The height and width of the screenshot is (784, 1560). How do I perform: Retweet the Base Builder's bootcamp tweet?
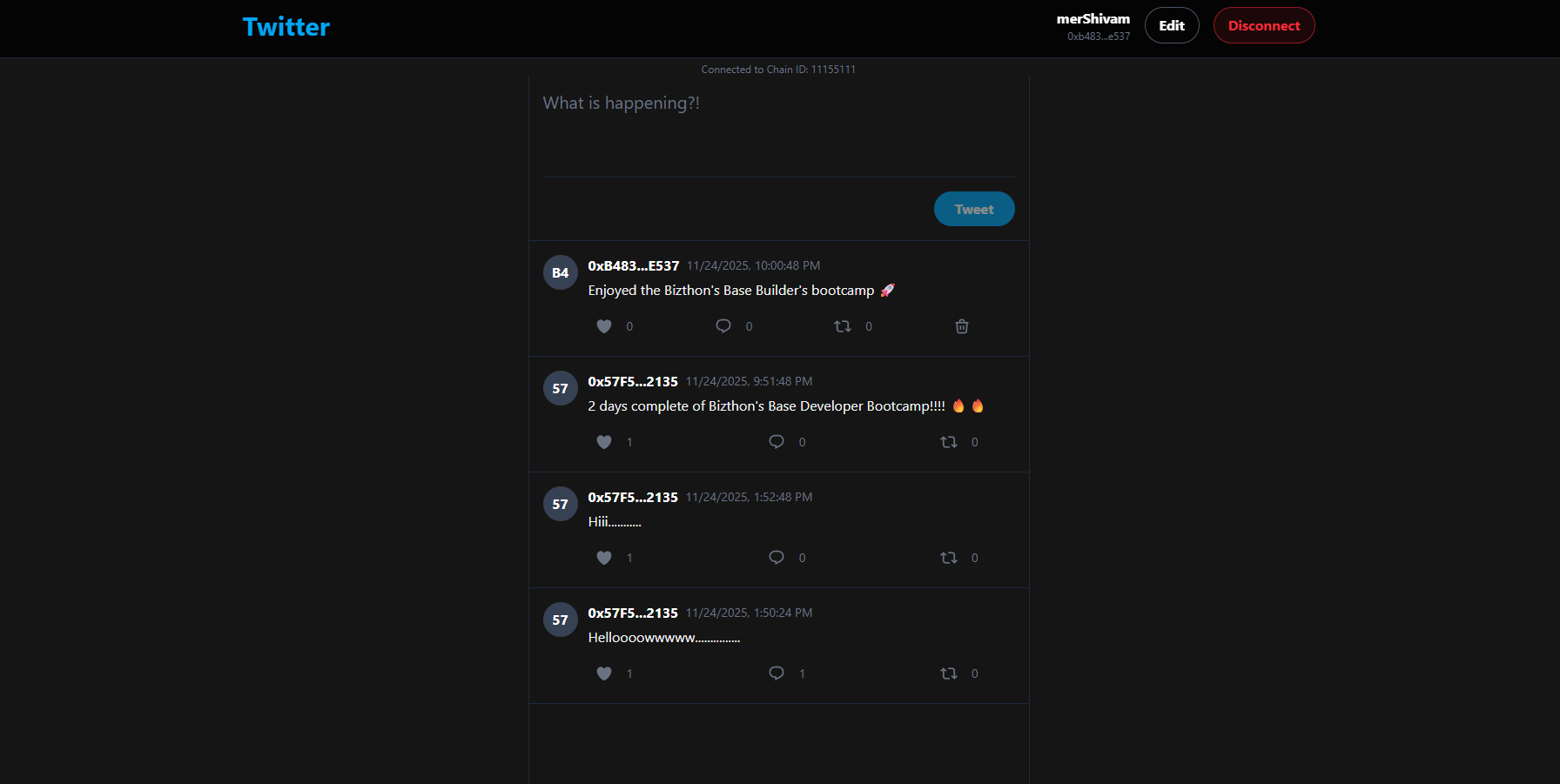pyautogui.click(x=843, y=326)
